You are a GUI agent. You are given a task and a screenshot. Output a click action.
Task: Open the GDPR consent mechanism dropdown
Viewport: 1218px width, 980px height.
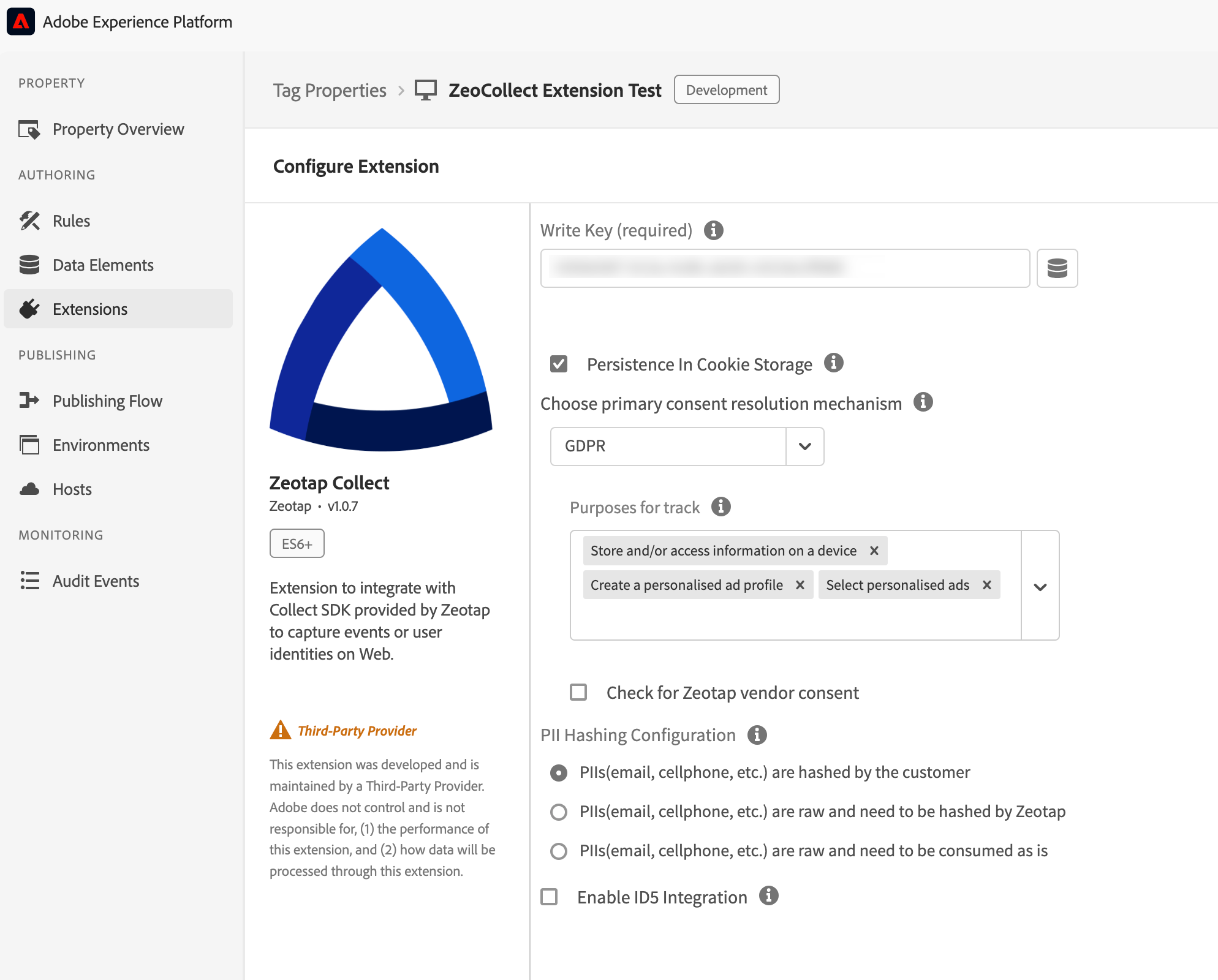pos(804,446)
